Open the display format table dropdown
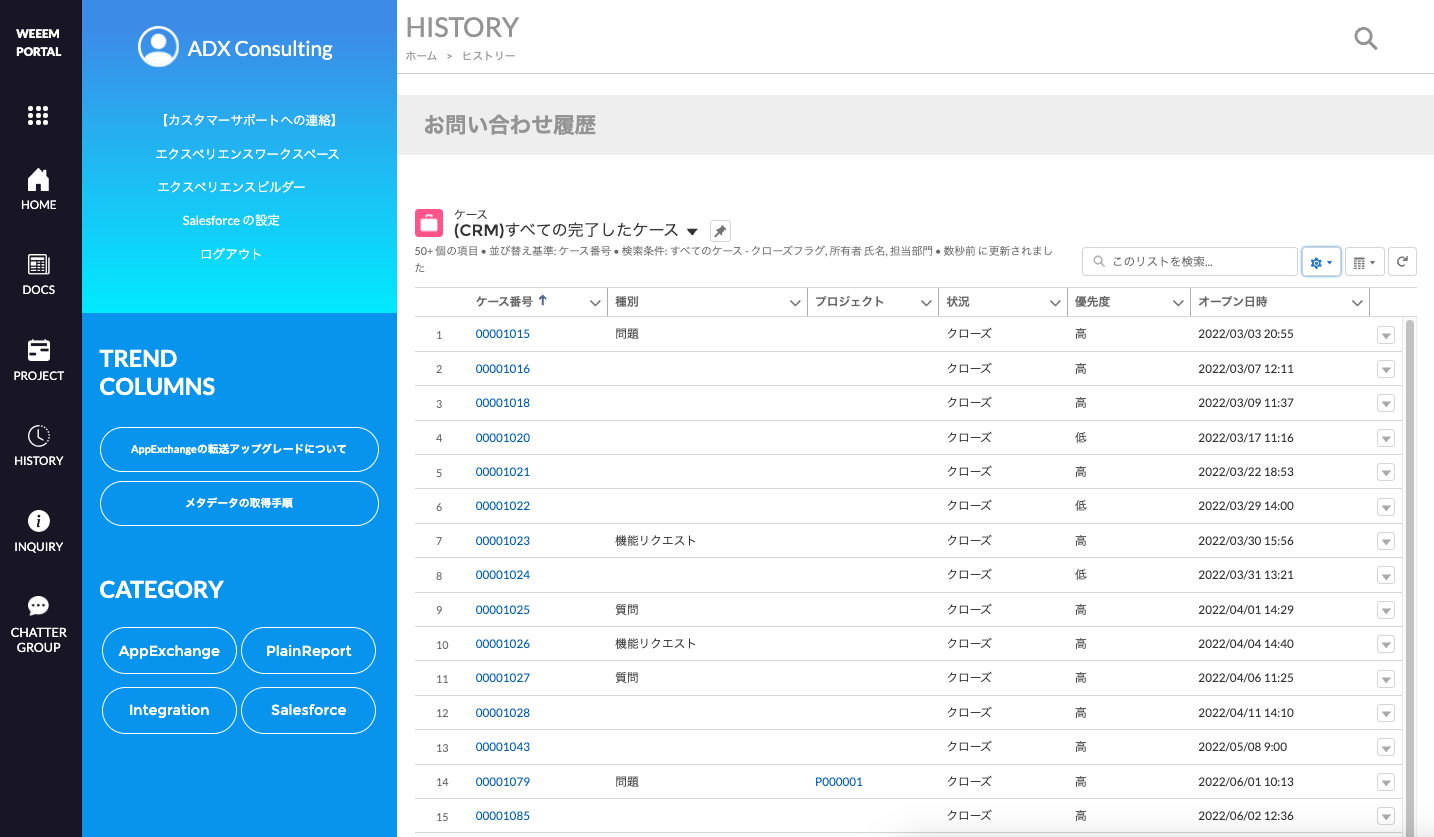This screenshot has width=1434, height=837. [1364, 261]
